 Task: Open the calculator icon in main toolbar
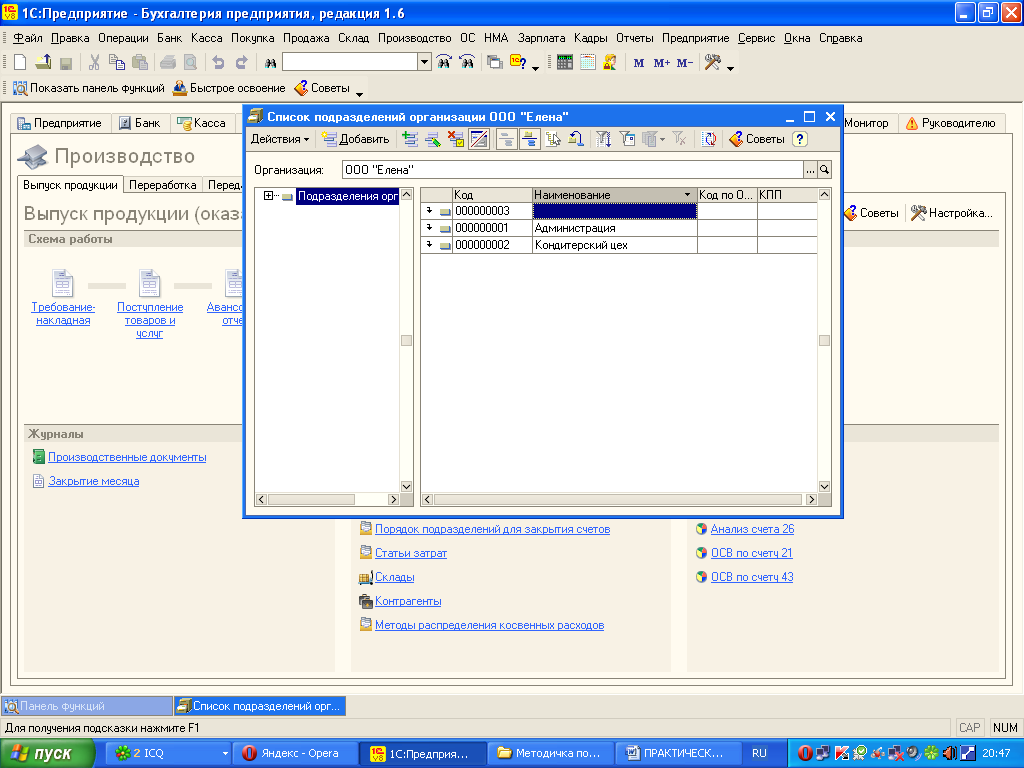pos(565,63)
